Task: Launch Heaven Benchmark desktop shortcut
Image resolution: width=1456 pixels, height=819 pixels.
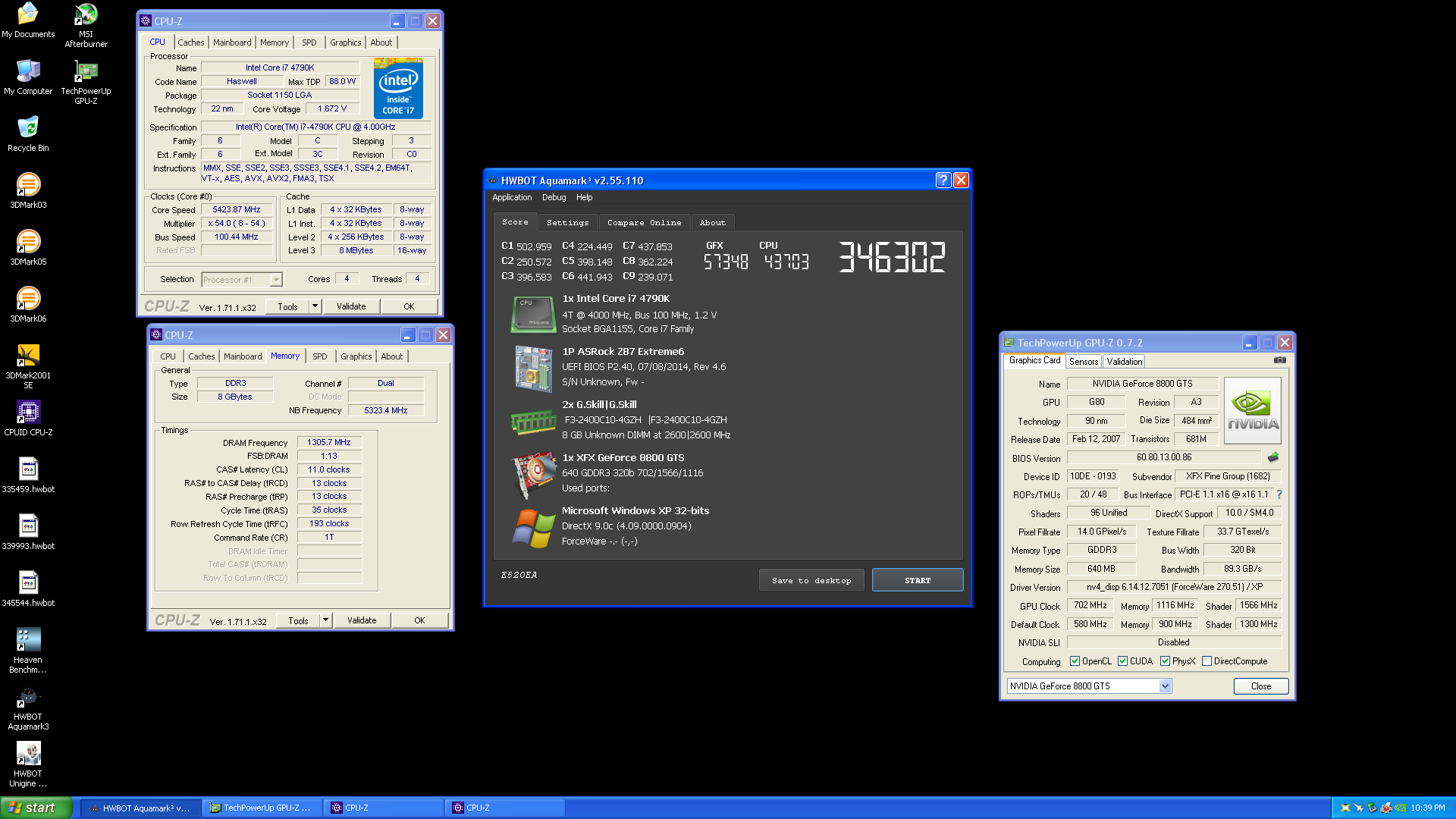Action: [28, 651]
